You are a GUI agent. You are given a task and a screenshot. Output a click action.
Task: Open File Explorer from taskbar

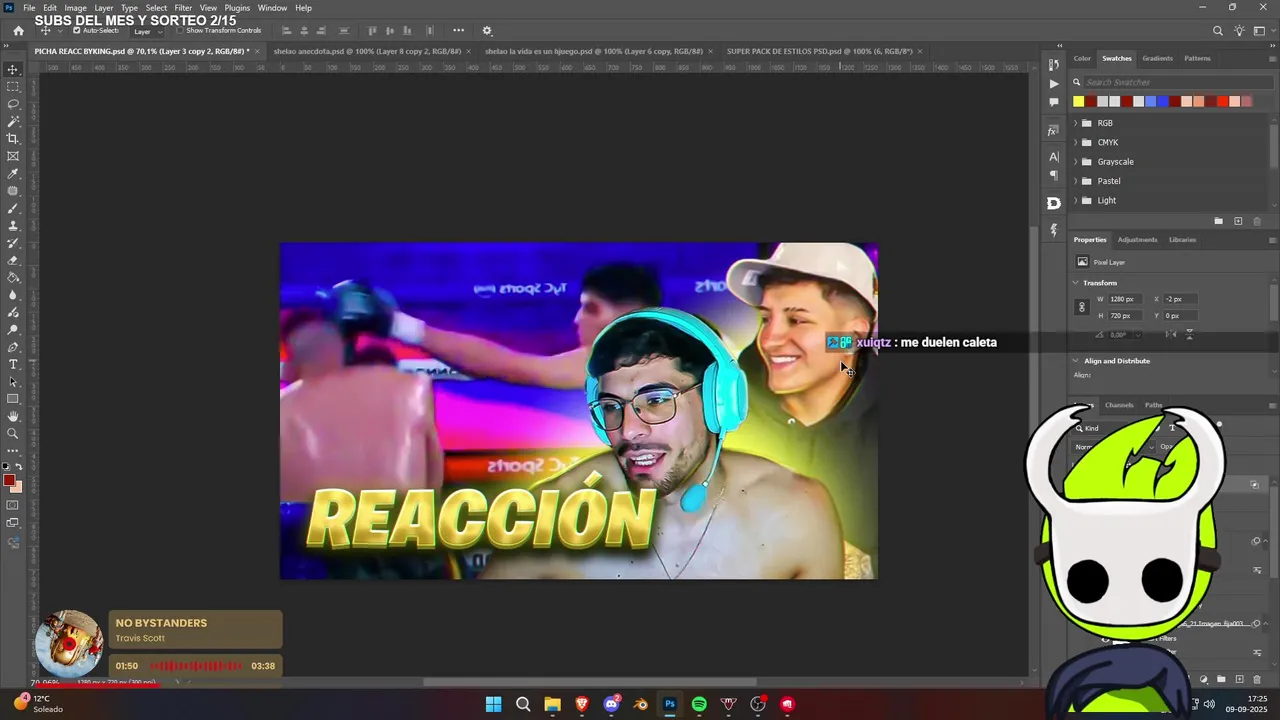(552, 704)
